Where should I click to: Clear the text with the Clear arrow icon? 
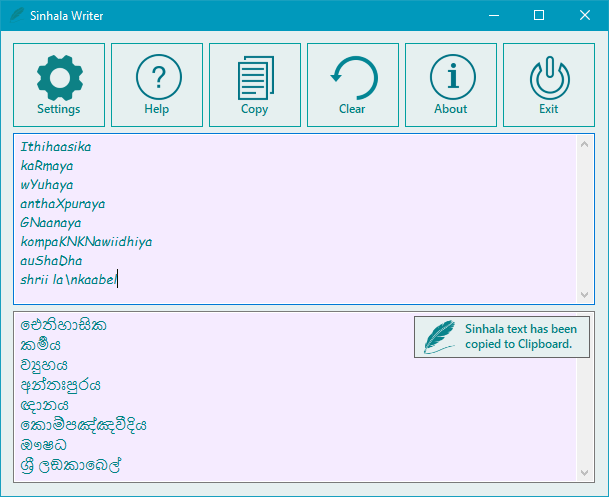coord(353,85)
